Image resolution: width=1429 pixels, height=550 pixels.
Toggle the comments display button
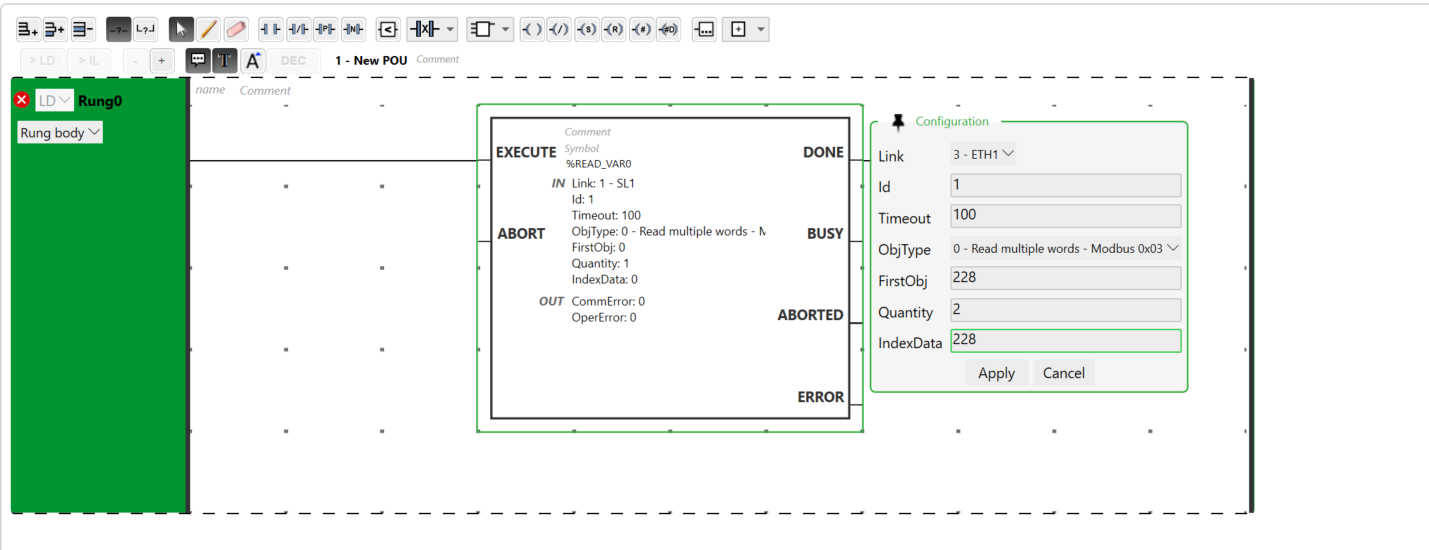198,60
